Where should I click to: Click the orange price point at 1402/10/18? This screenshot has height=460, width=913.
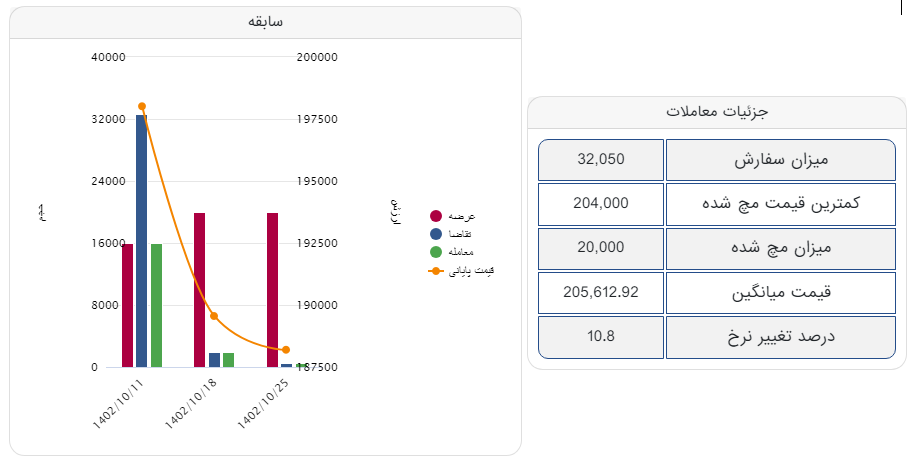coord(214,316)
